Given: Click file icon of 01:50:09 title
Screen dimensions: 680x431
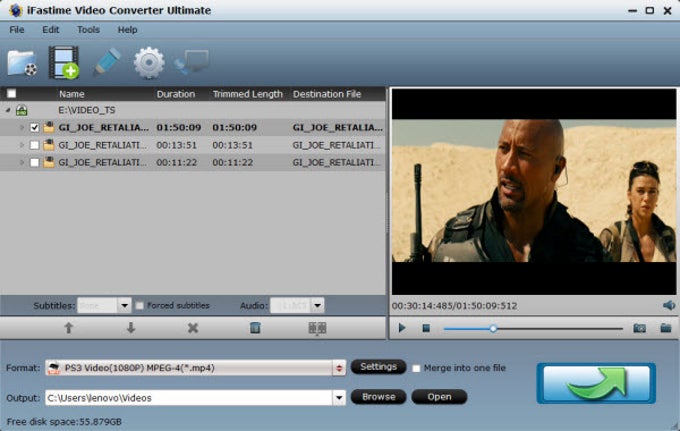Looking at the screenshot, I should click(49, 127).
